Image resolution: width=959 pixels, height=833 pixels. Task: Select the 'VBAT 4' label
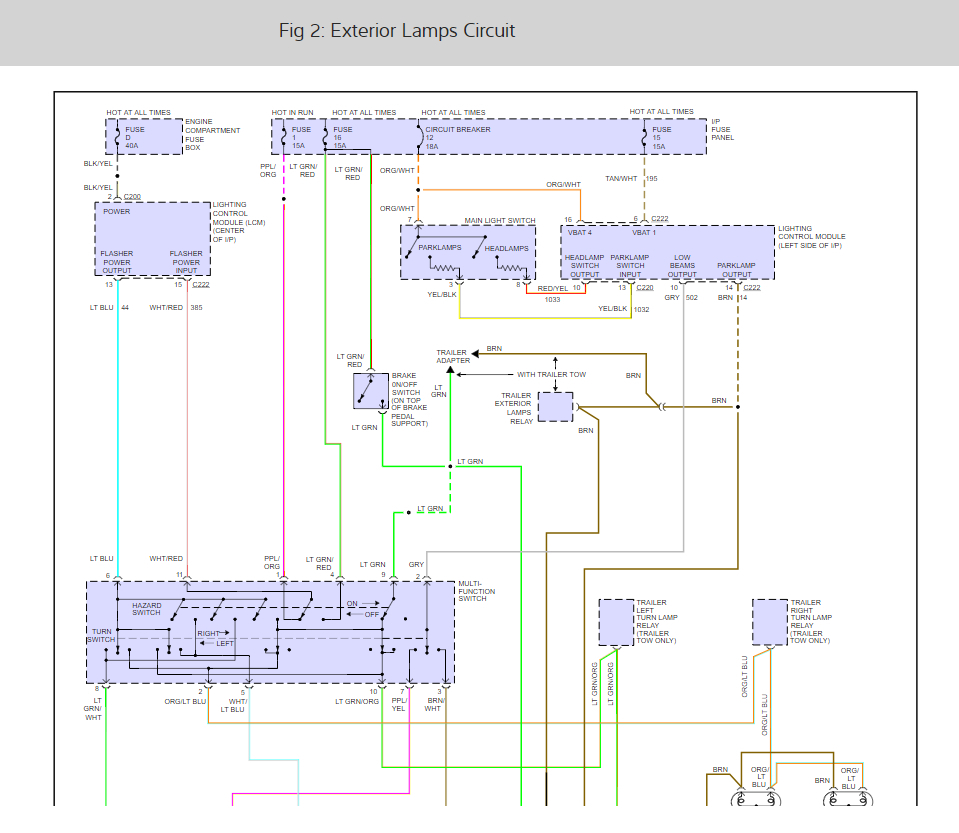click(x=580, y=232)
